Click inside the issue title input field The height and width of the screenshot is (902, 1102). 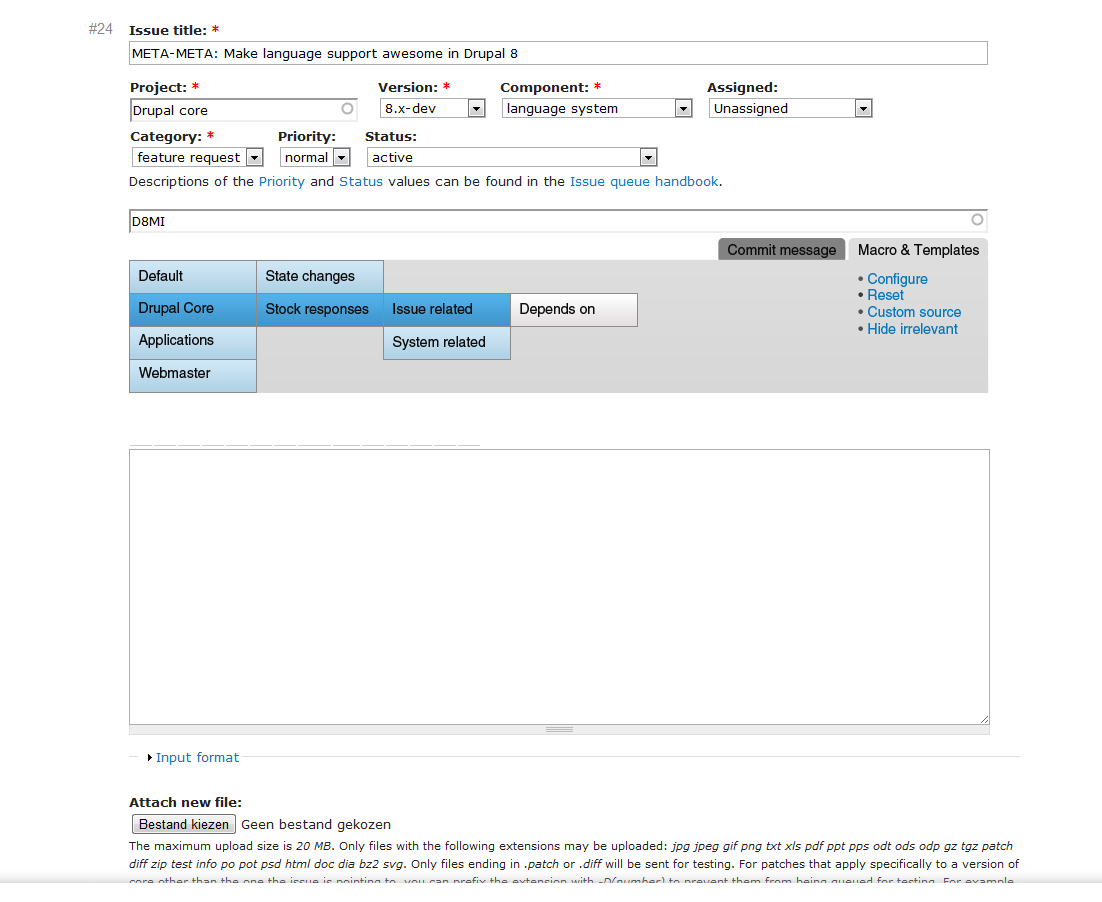tap(557, 53)
